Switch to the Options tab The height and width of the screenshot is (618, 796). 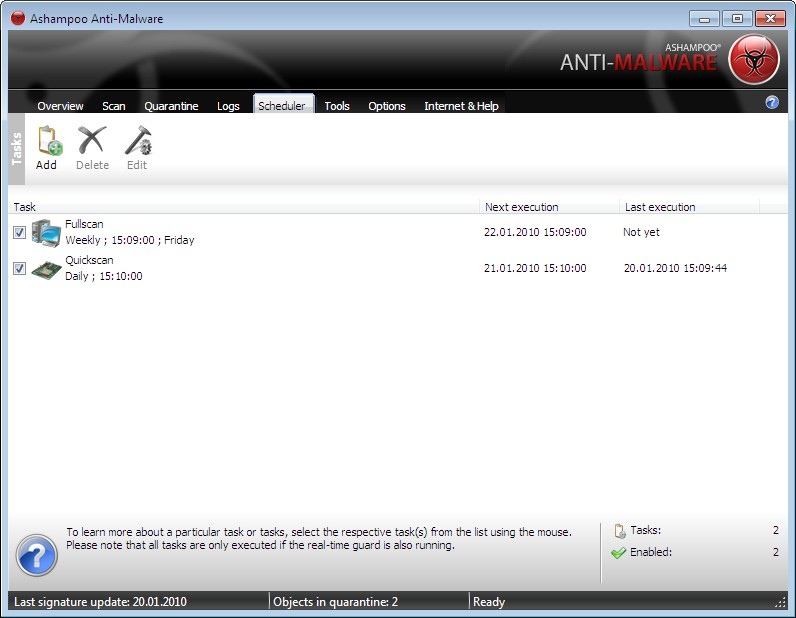tap(387, 106)
